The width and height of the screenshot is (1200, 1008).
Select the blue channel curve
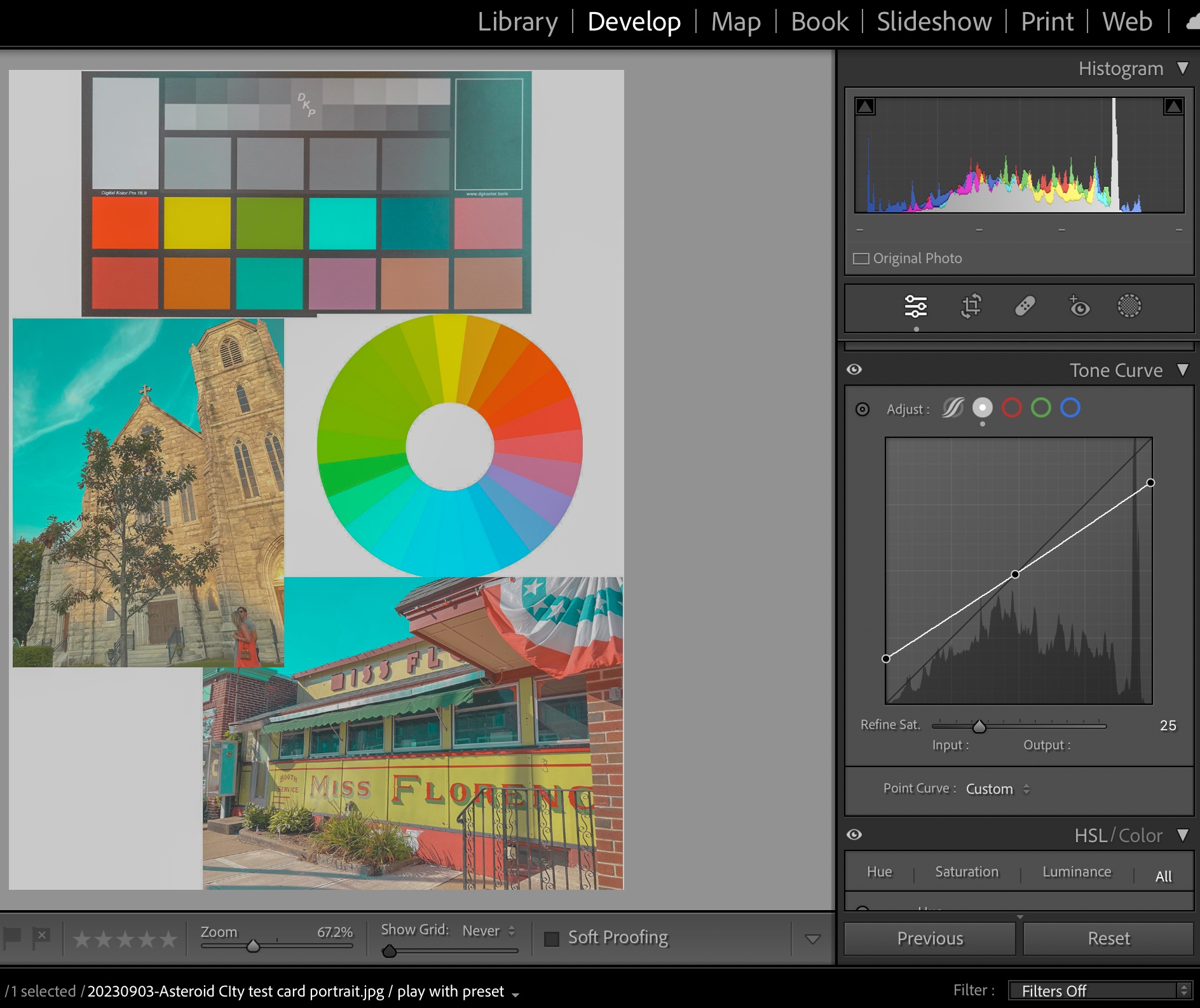coord(1070,408)
